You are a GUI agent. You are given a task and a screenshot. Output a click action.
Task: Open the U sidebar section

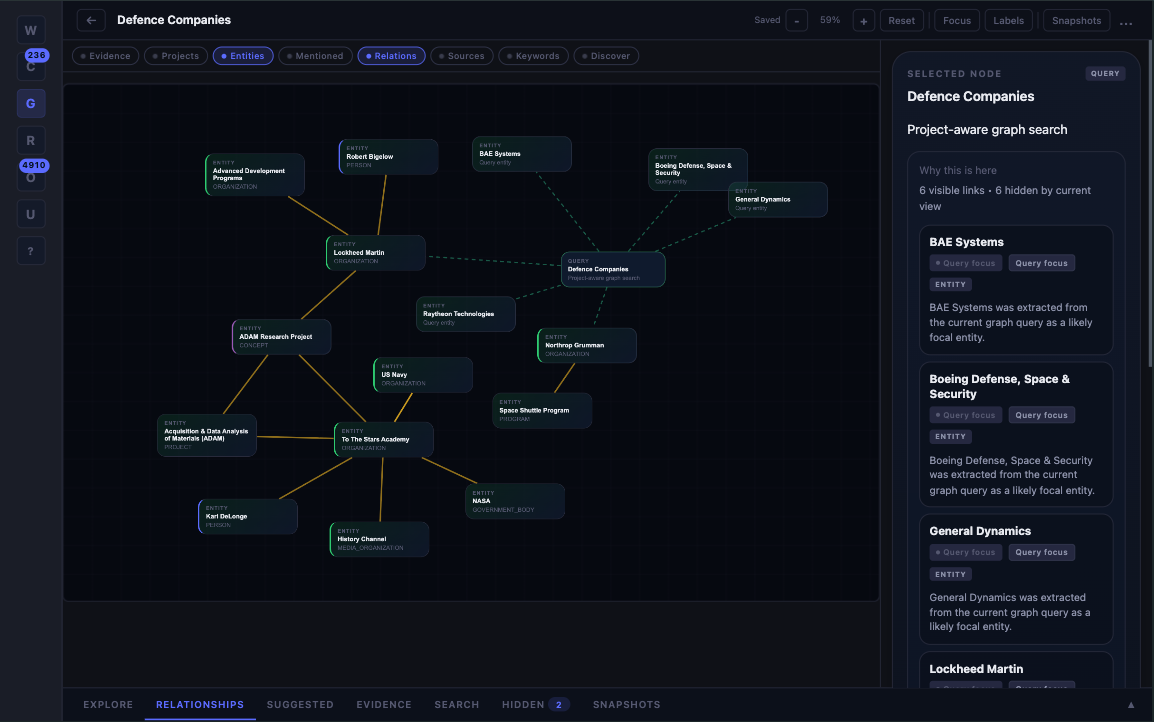point(30,214)
